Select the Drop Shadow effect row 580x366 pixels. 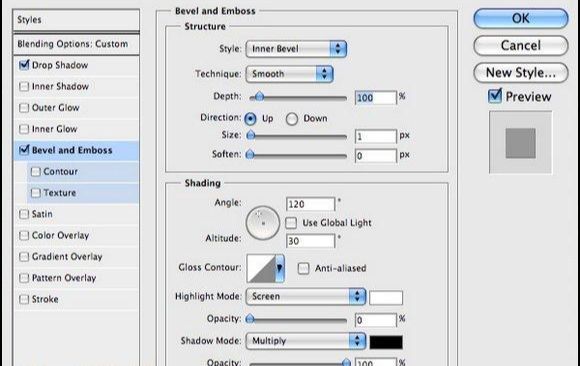click(76, 65)
